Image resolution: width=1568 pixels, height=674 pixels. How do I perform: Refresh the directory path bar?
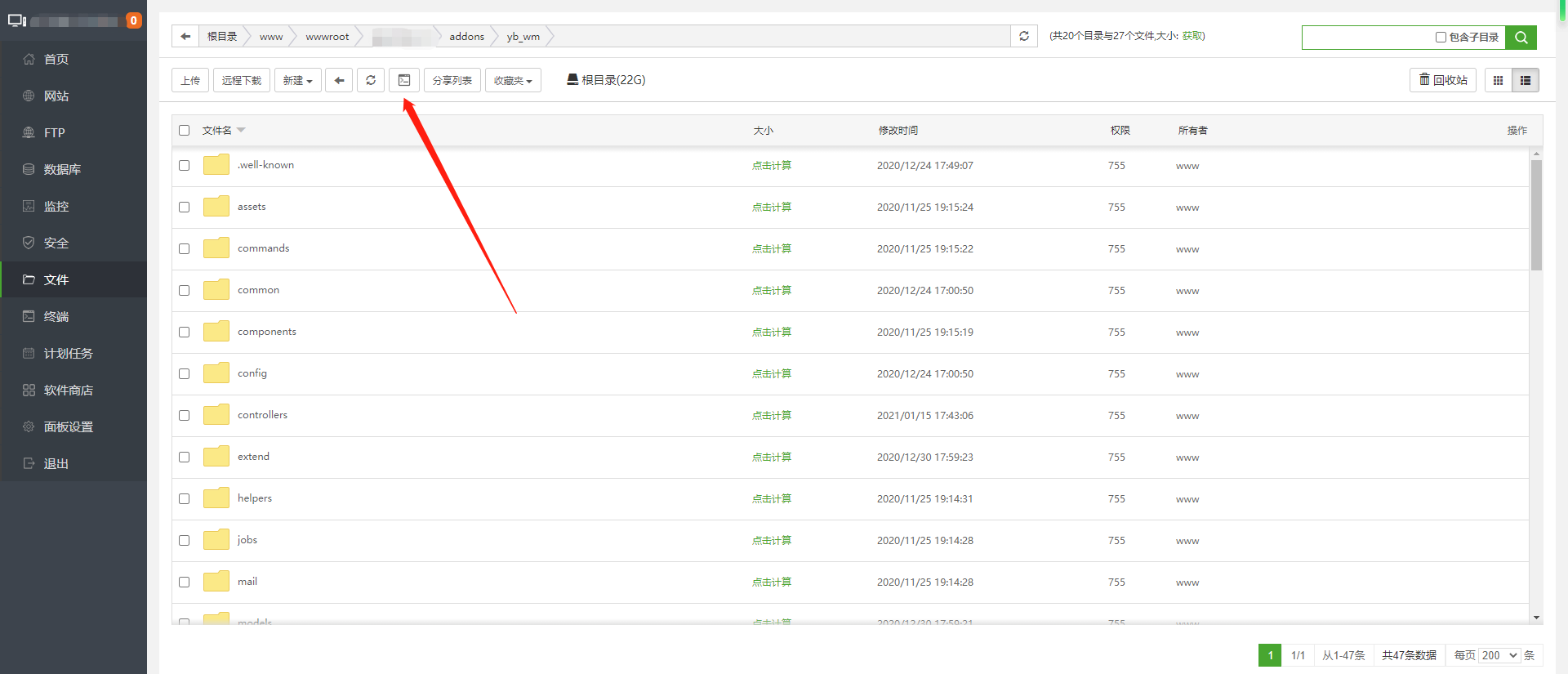pyautogui.click(x=1024, y=37)
